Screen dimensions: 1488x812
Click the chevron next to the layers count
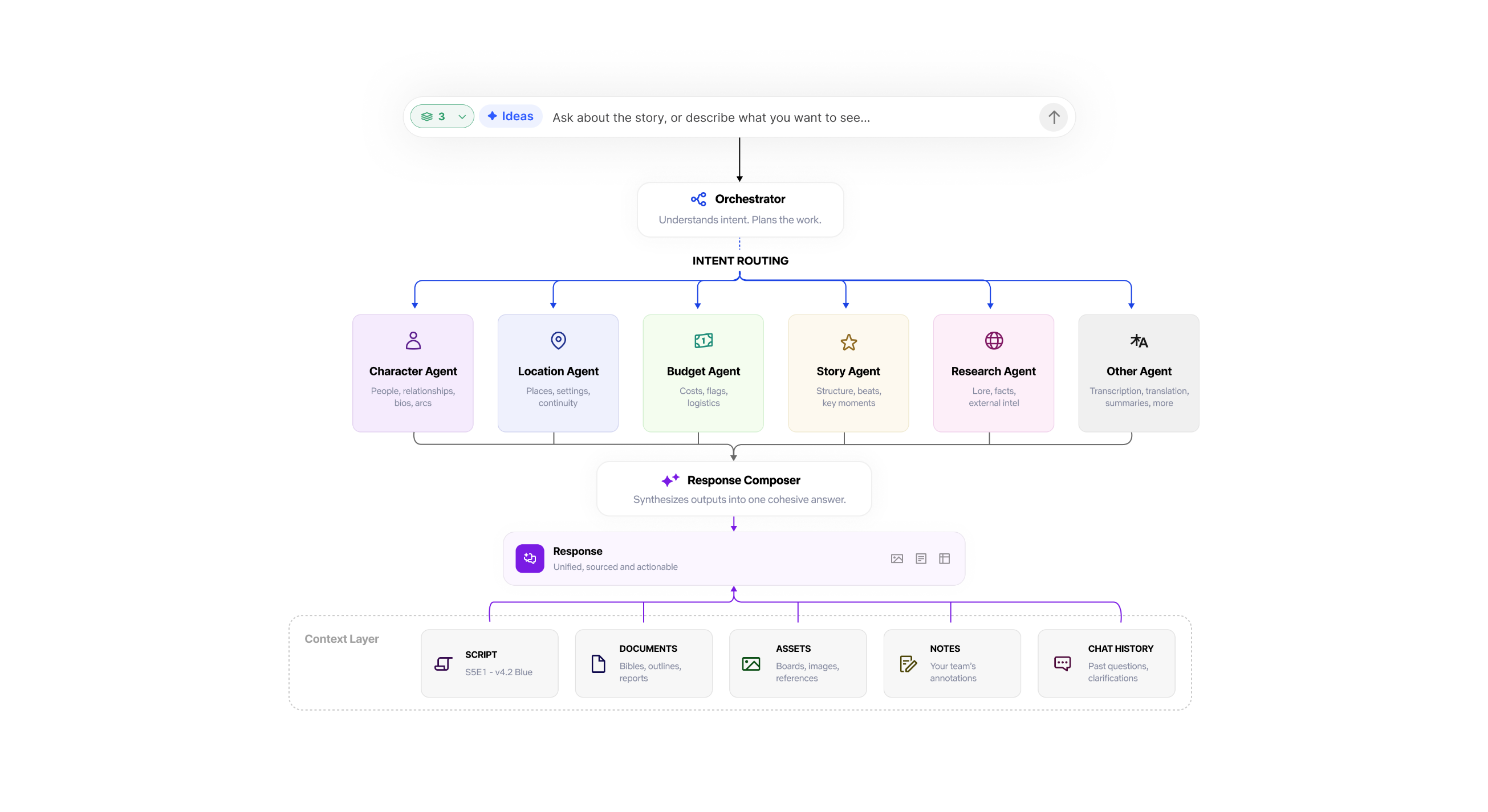click(x=462, y=117)
